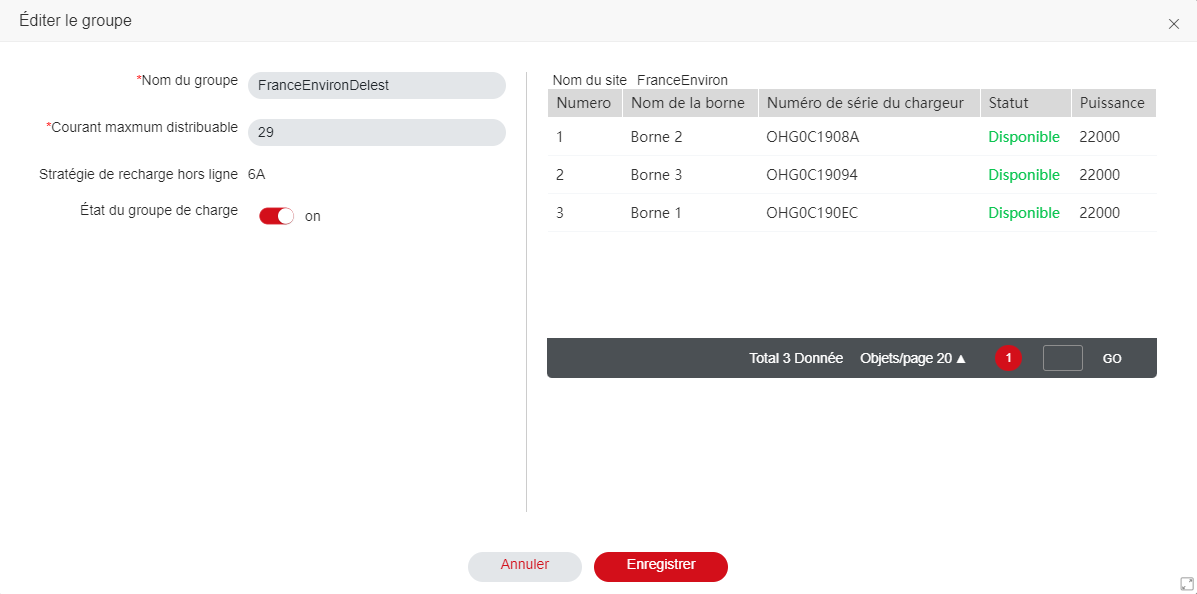This screenshot has width=1197, height=594.
Task: Edit the Nom du groupe field
Action: point(376,86)
